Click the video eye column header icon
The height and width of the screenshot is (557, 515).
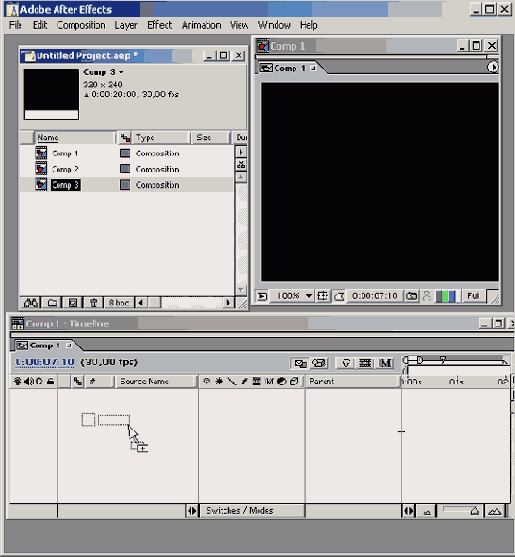point(17,381)
